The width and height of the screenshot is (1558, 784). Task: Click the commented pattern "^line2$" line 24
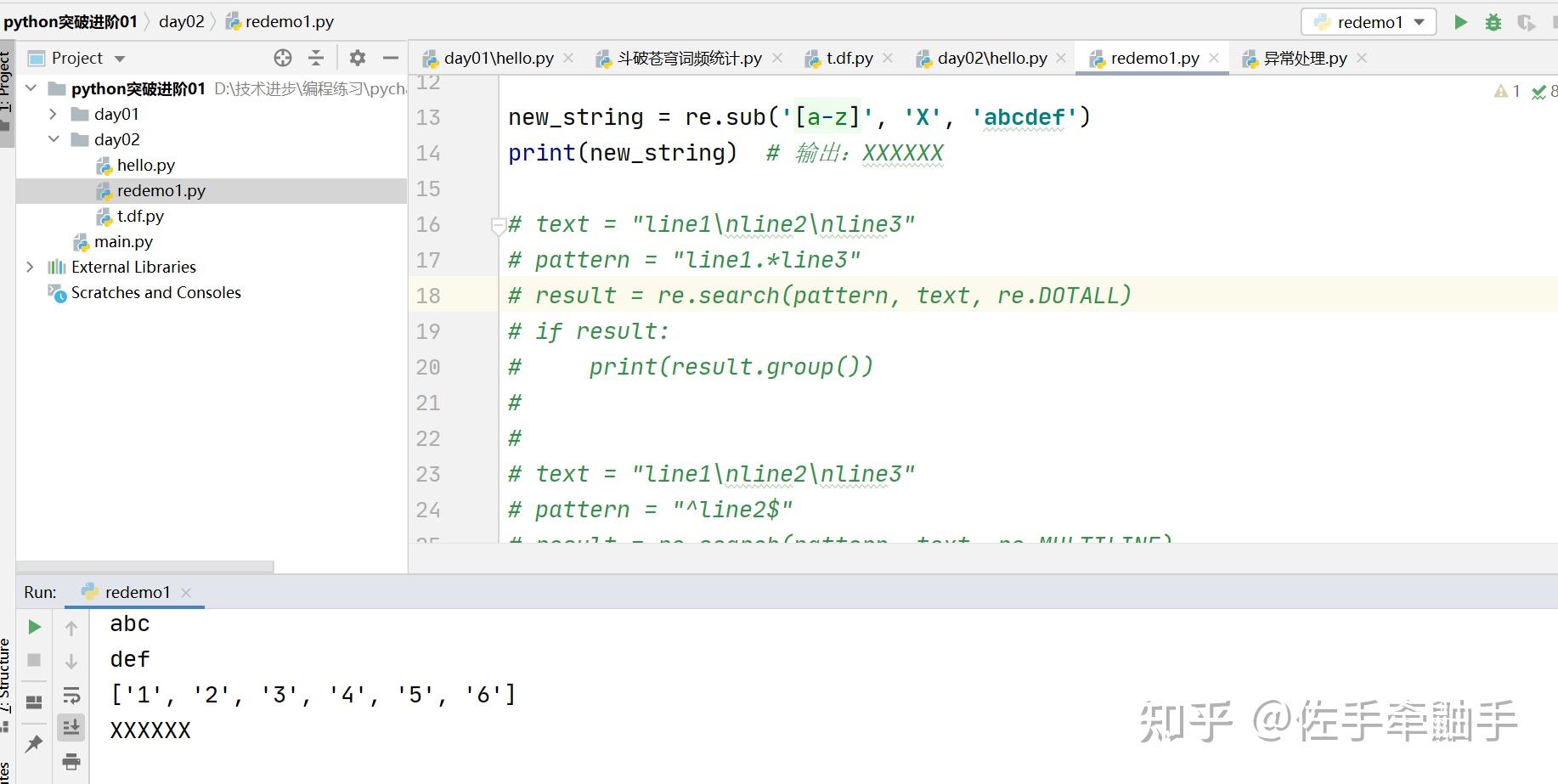point(650,510)
